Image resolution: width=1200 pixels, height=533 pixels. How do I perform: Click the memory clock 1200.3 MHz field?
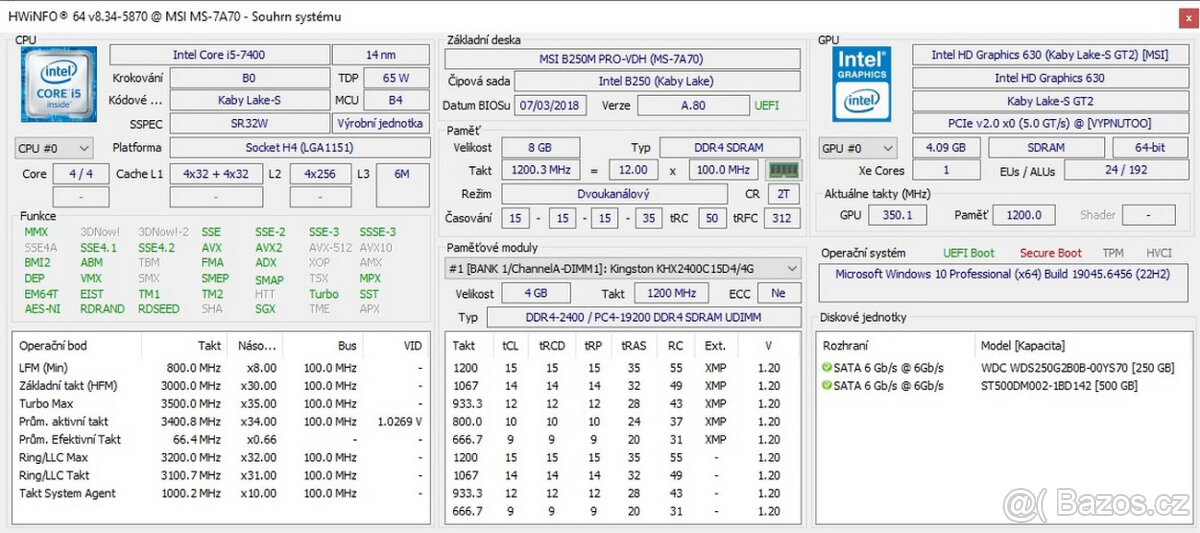pyautogui.click(x=540, y=170)
